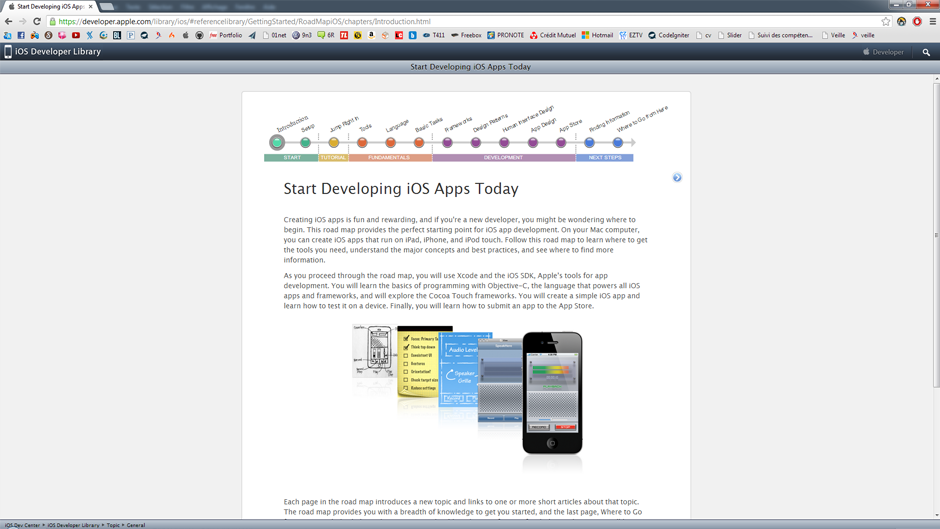Click the red Opera-style extension icon

click(917, 21)
